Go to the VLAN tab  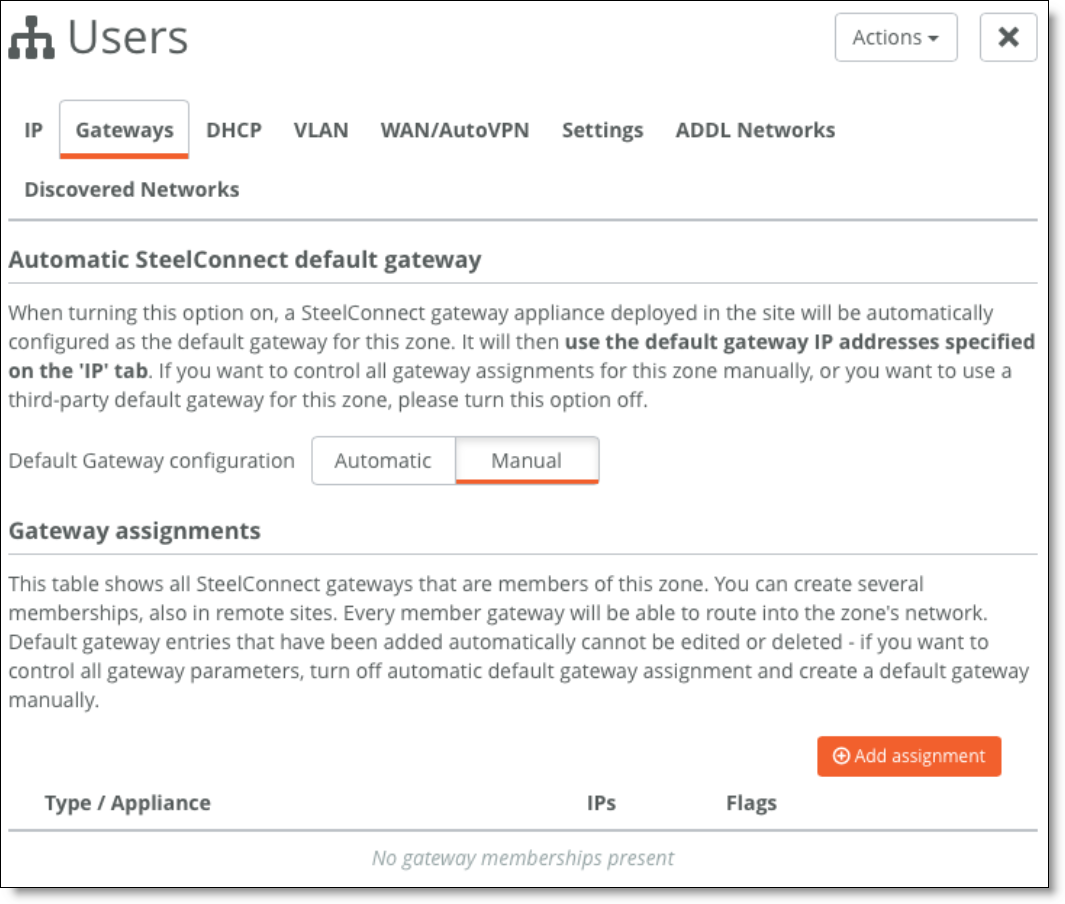(x=321, y=130)
